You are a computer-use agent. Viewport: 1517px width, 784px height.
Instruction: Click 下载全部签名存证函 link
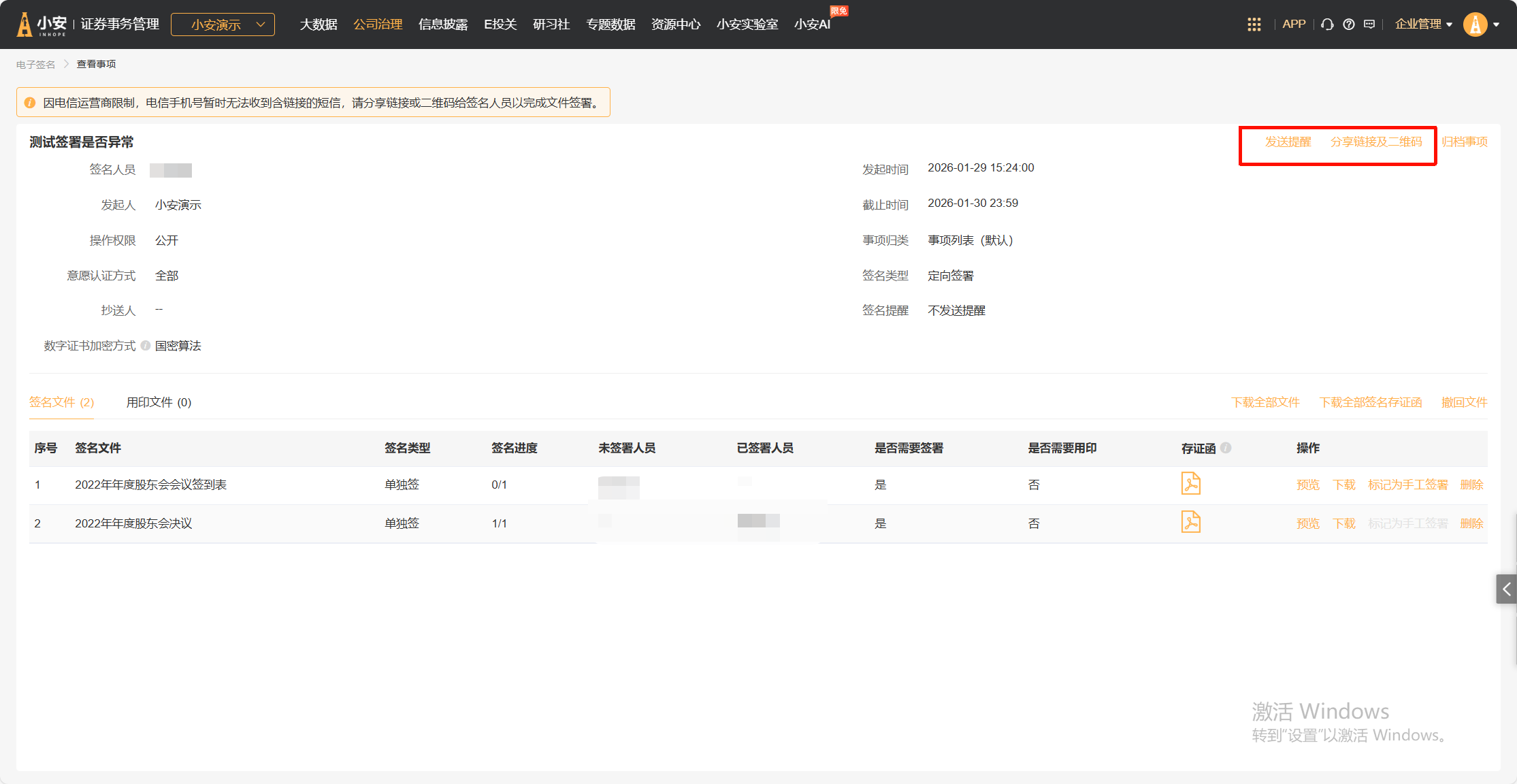pos(1370,402)
